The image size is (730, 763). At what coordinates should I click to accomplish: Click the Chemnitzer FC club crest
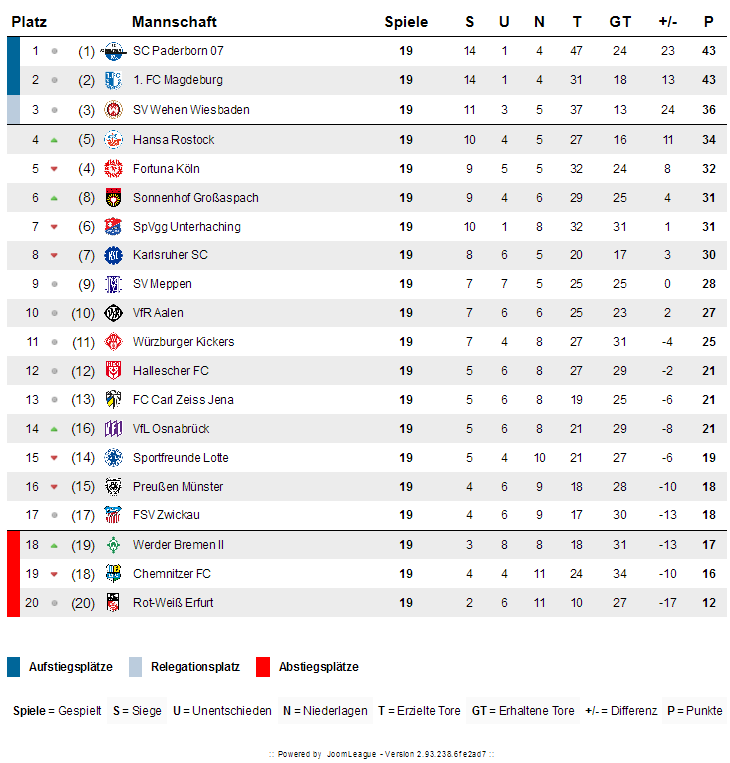tap(113, 574)
